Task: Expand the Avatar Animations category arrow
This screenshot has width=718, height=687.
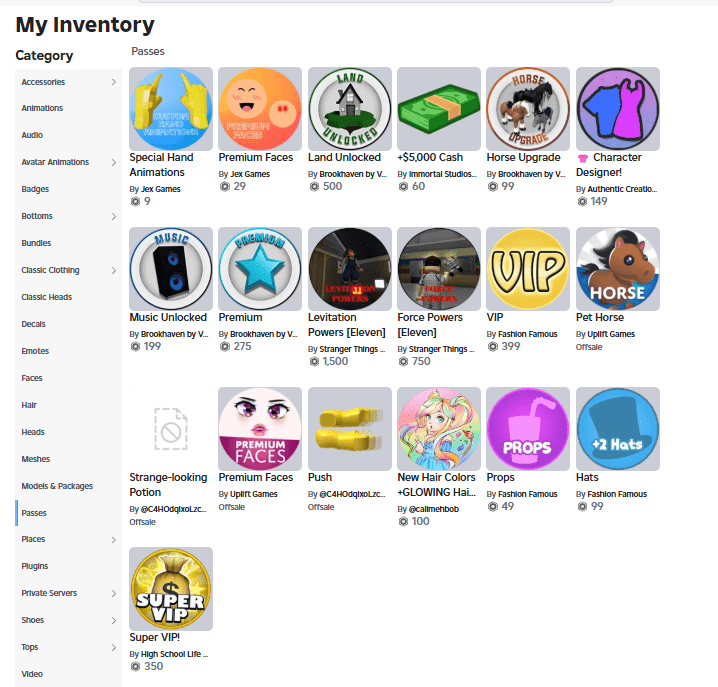Action: [114, 162]
